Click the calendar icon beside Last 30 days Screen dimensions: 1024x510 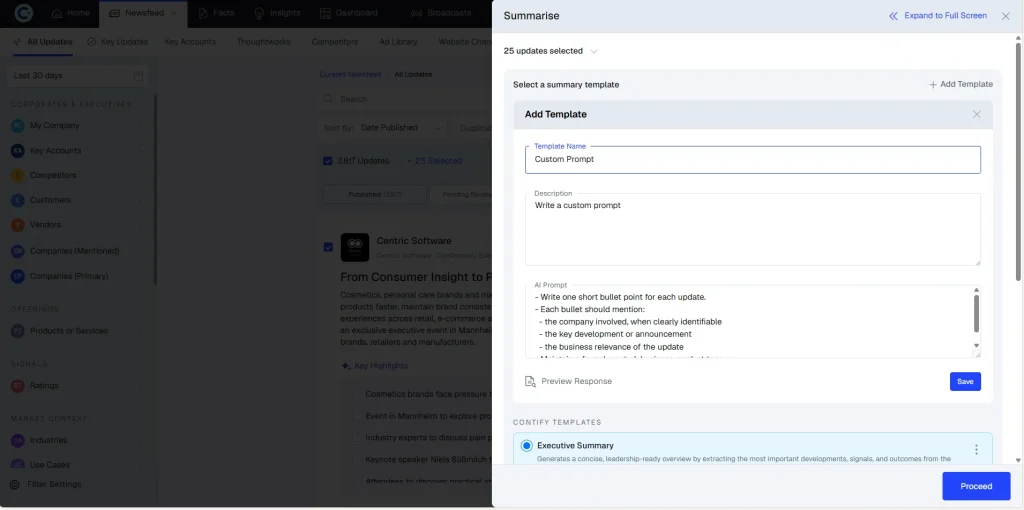[138, 76]
